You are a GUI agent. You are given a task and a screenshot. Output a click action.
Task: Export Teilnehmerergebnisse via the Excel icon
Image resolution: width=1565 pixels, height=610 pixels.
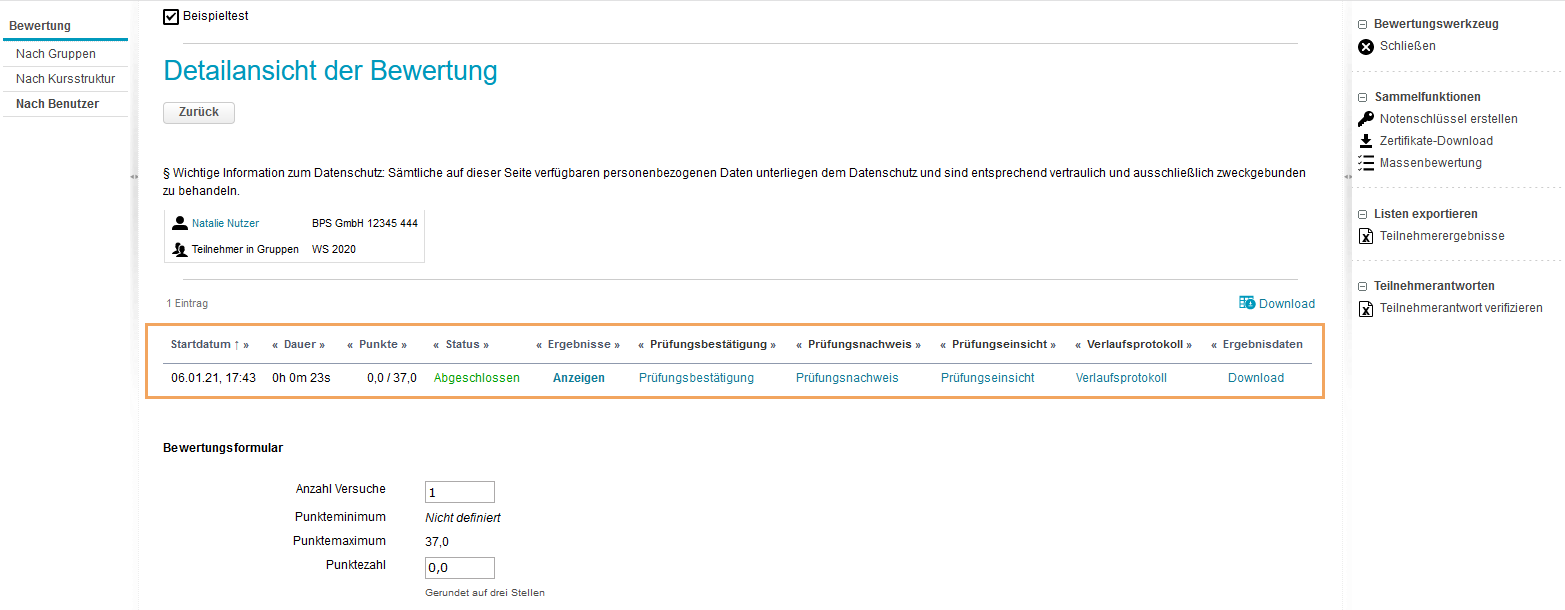(1366, 235)
